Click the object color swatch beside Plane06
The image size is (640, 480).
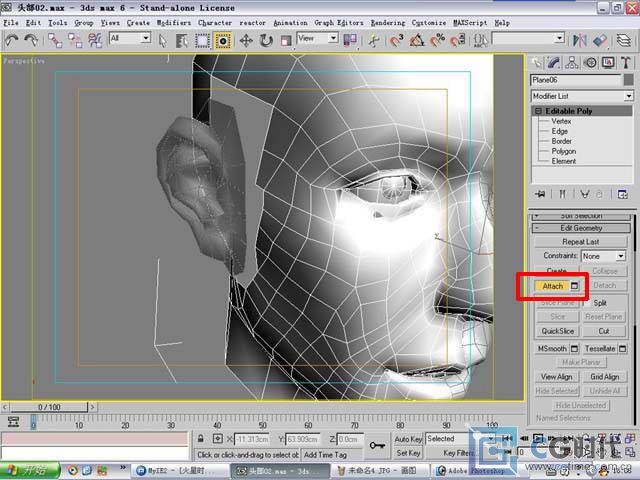[629, 80]
